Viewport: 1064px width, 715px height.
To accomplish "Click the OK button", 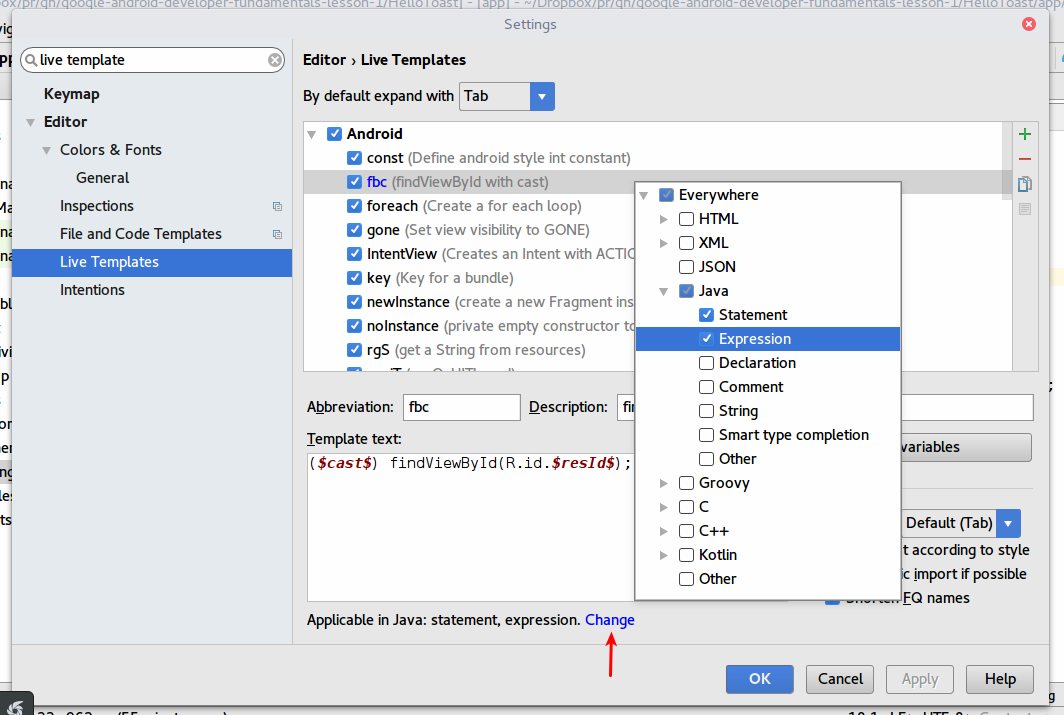I will (759, 679).
